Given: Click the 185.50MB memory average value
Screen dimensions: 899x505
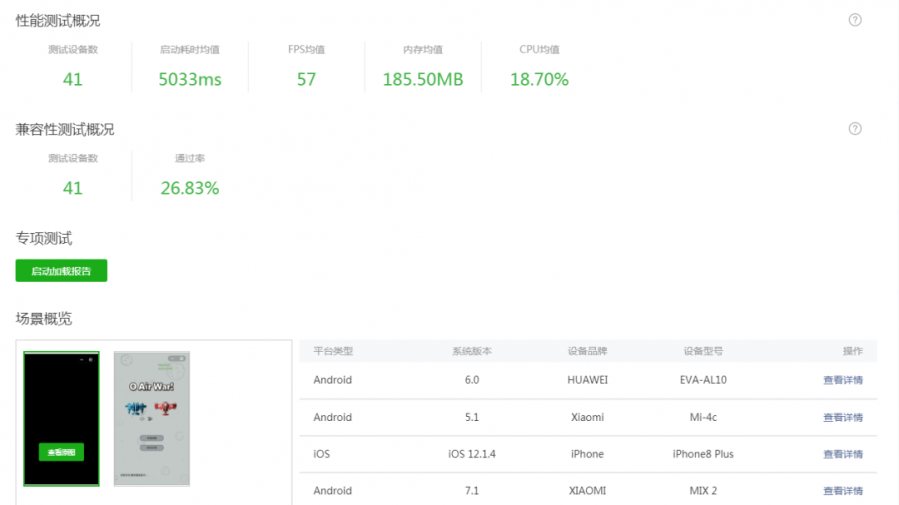Looking at the screenshot, I should (x=423, y=79).
